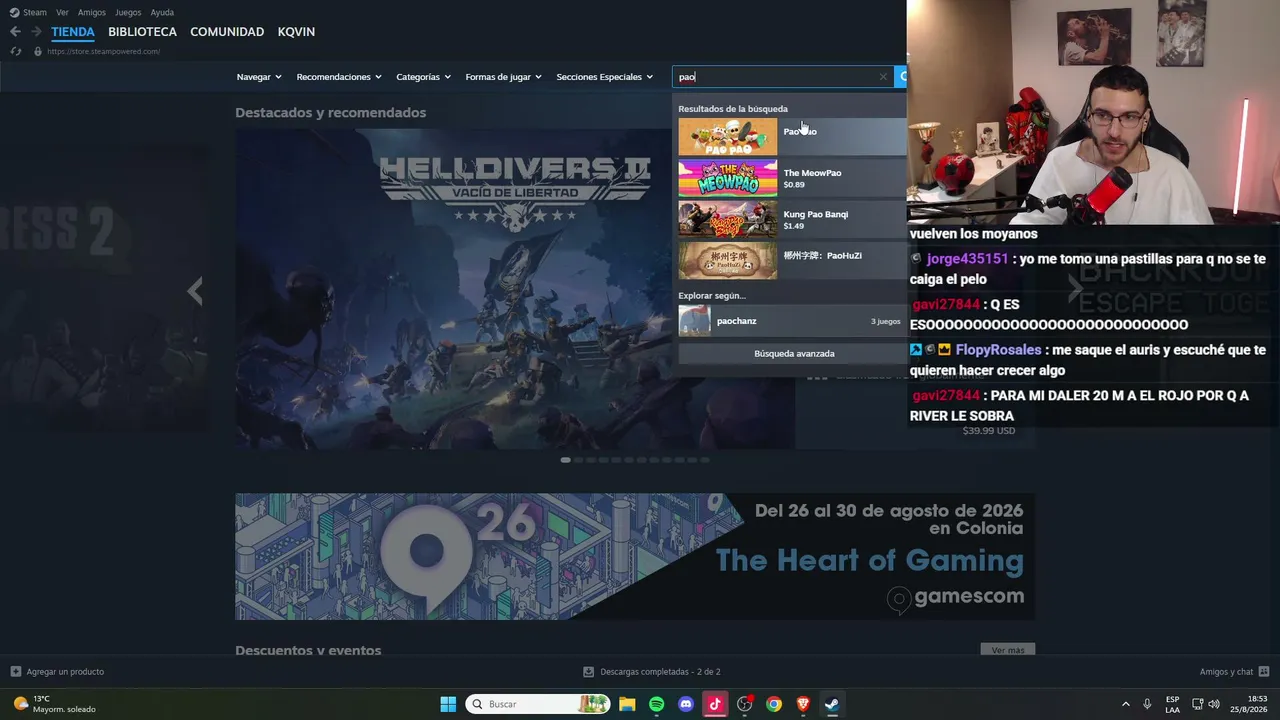Image resolution: width=1280 pixels, height=720 pixels.
Task: Open the Steam menu
Action: (35, 12)
